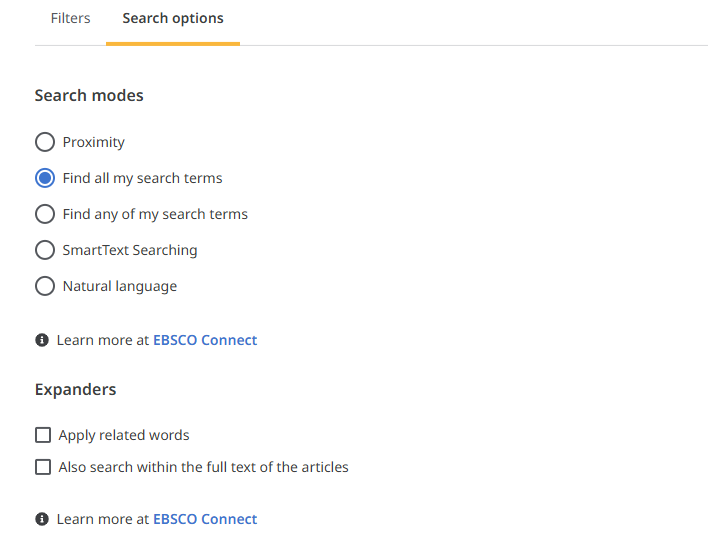This screenshot has height=558, width=708.
Task: Enable Also search within the full text checkbox
Action: [43, 467]
